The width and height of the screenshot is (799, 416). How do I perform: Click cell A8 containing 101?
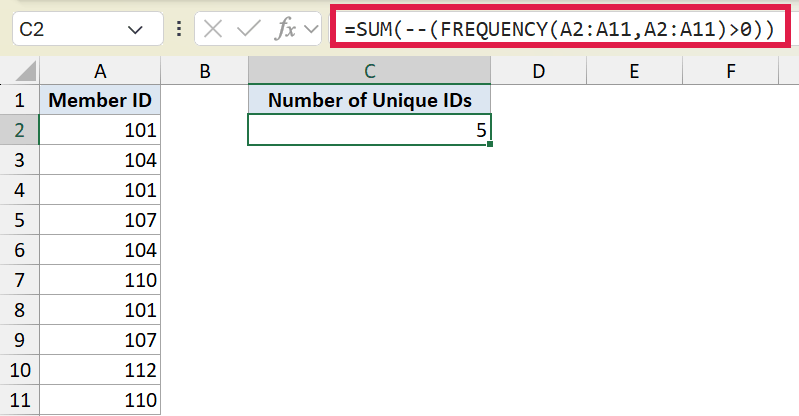[100, 310]
